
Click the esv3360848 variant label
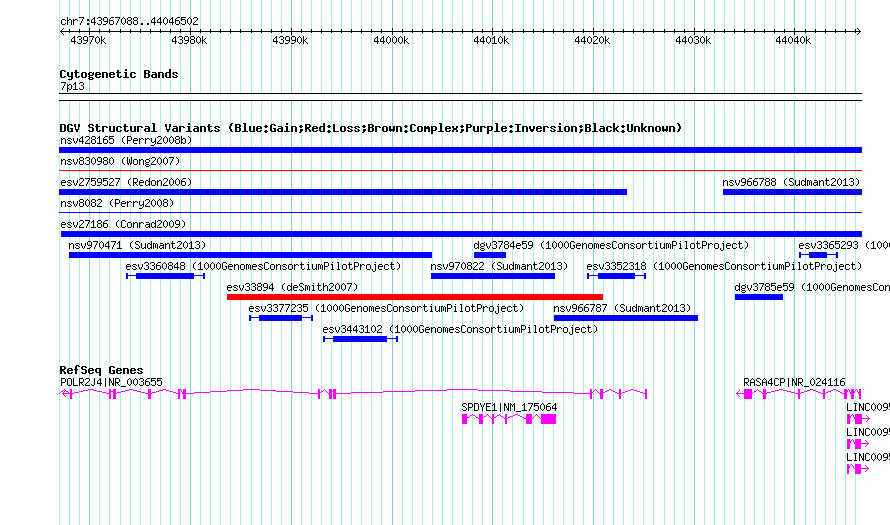coord(263,266)
